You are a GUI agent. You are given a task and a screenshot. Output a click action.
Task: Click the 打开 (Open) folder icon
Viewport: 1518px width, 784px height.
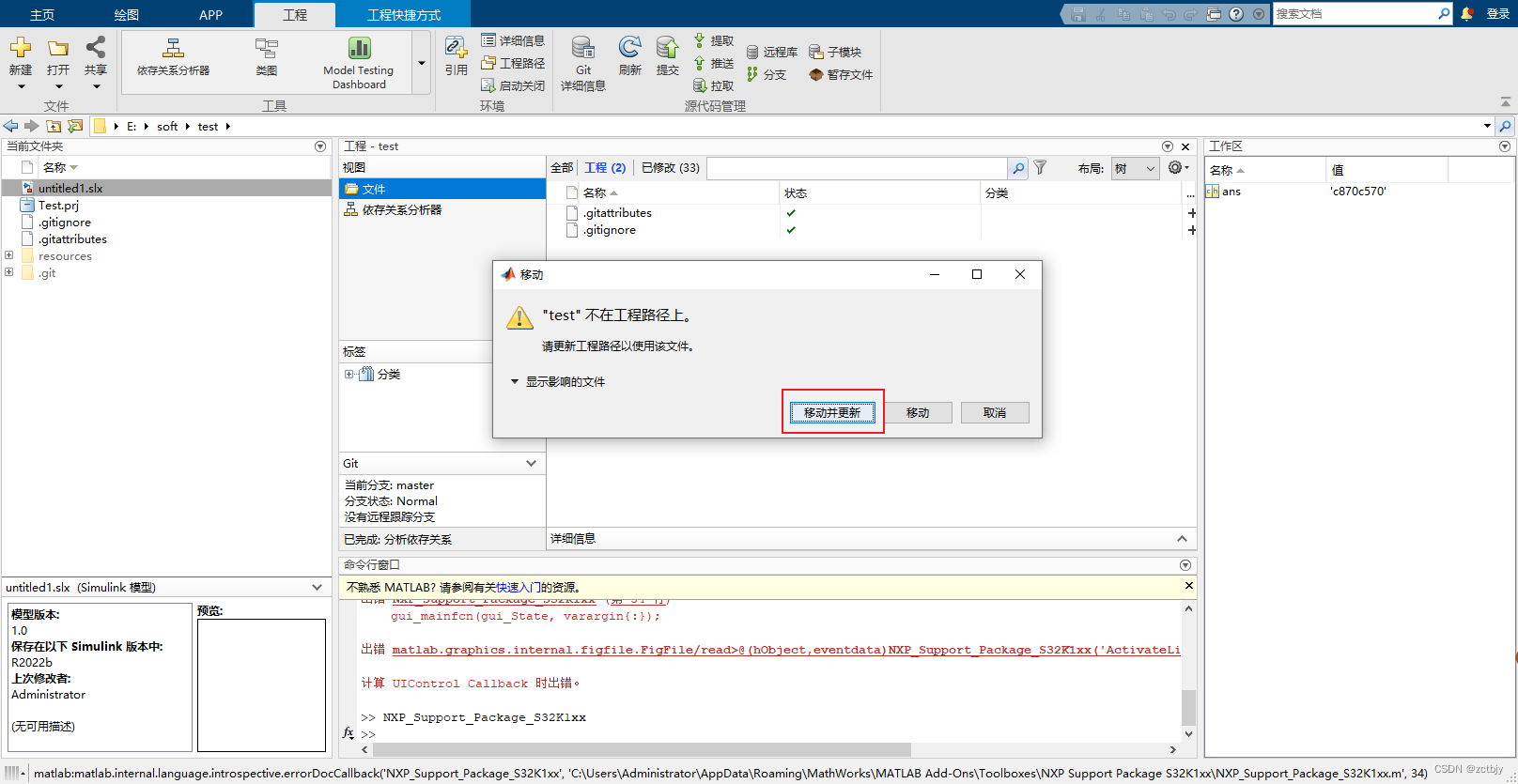coord(58,49)
